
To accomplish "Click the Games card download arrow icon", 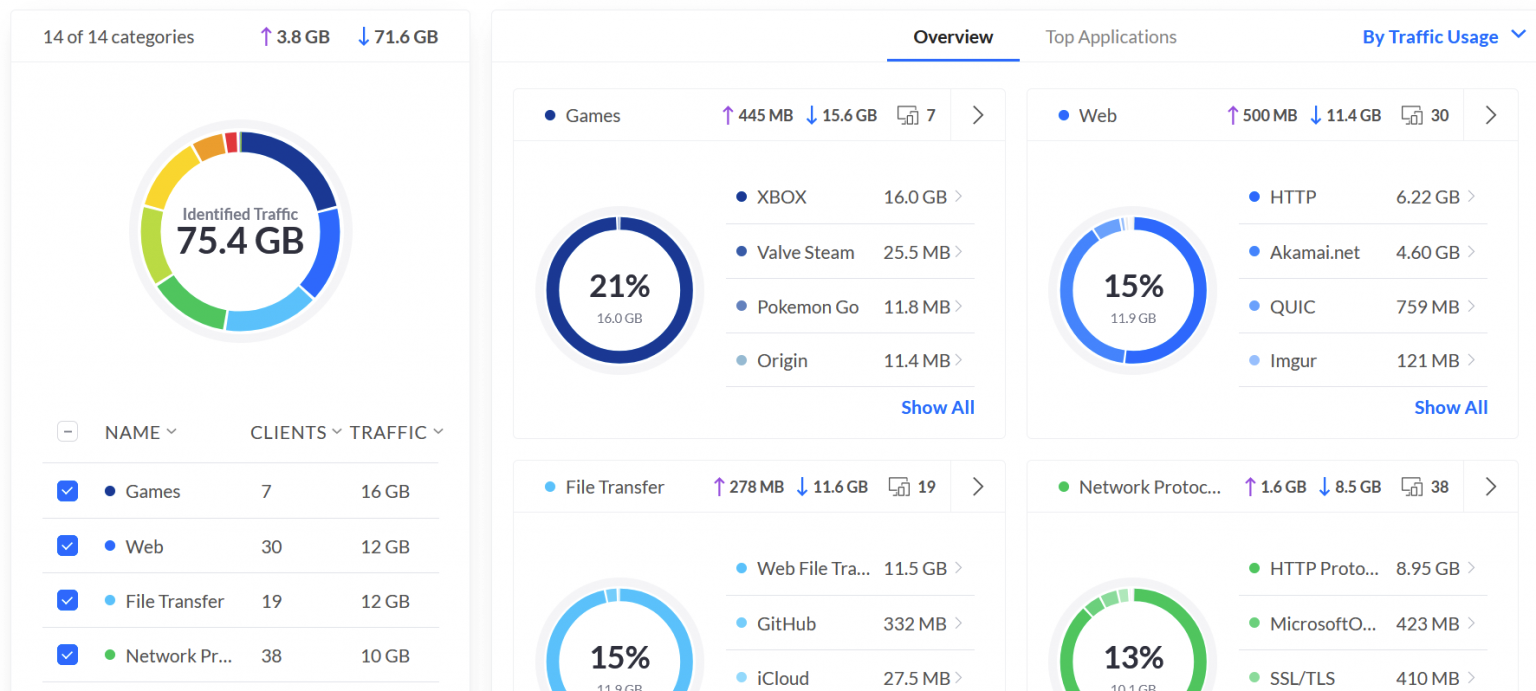I will pyautogui.click(x=811, y=115).
